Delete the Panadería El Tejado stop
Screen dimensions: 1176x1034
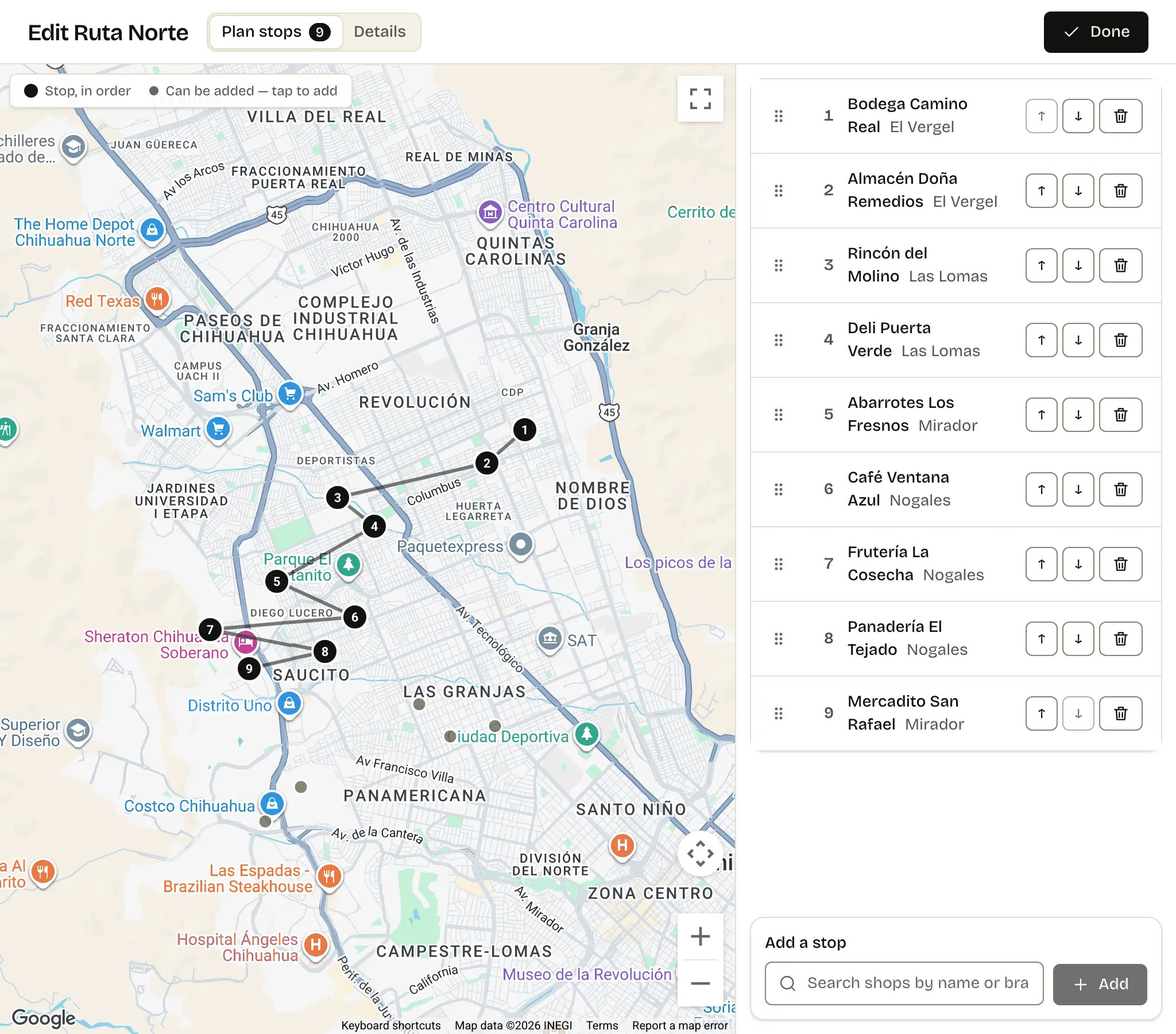coord(1120,638)
